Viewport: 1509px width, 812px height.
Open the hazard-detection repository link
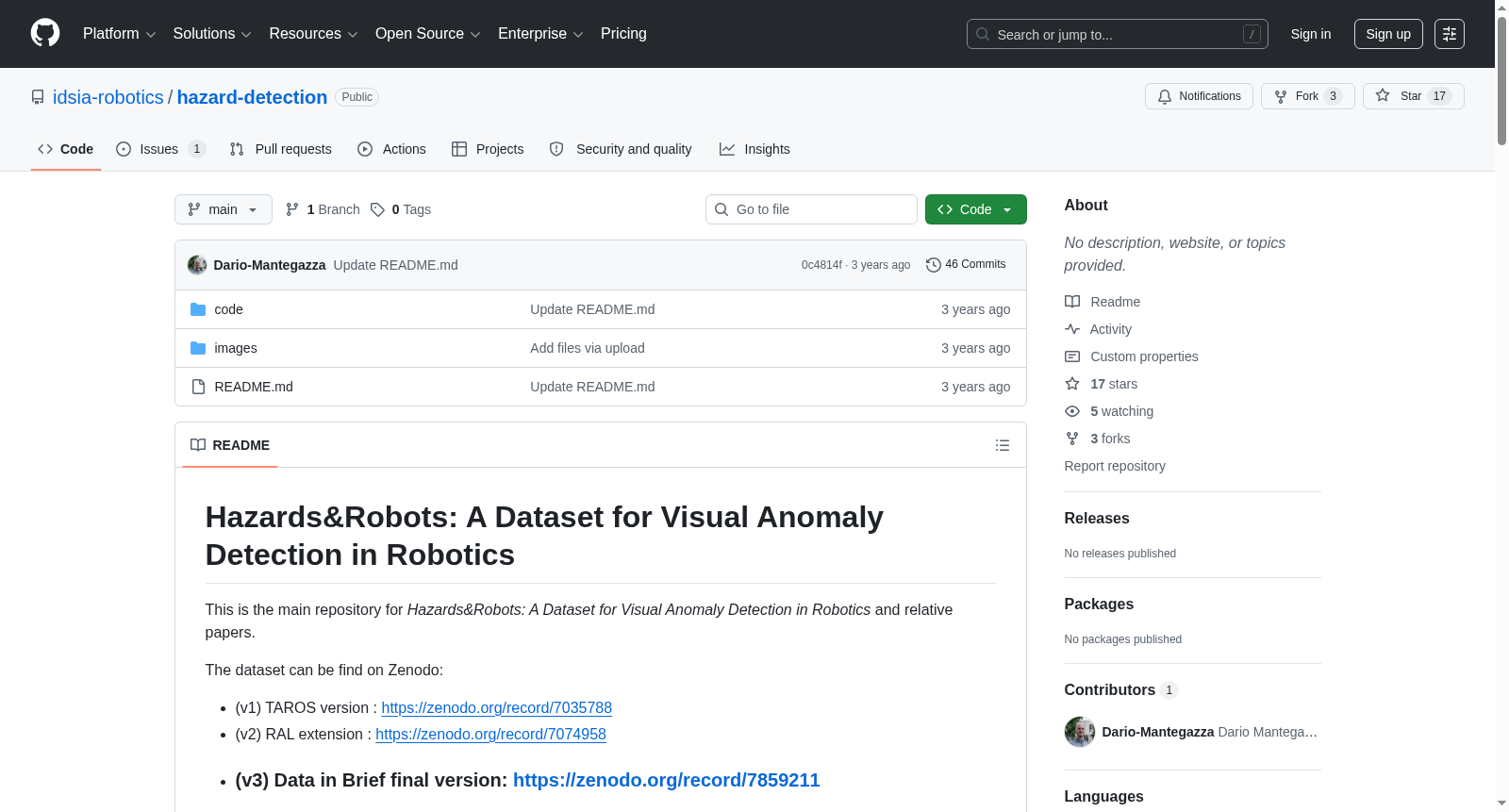[252, 97]
